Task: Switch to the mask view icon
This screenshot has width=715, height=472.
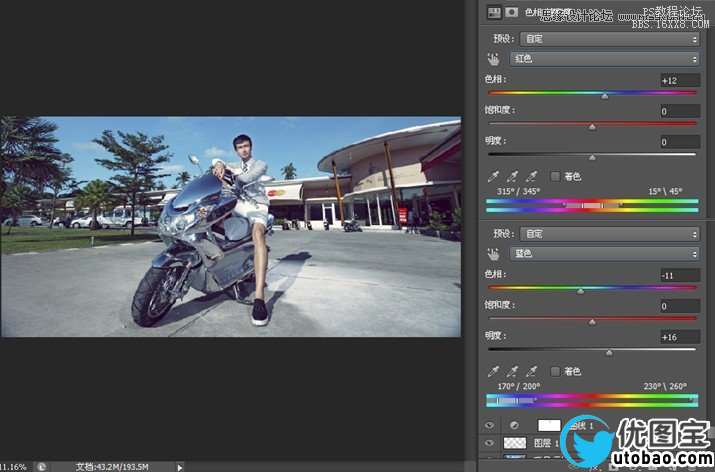Action: 512,13
